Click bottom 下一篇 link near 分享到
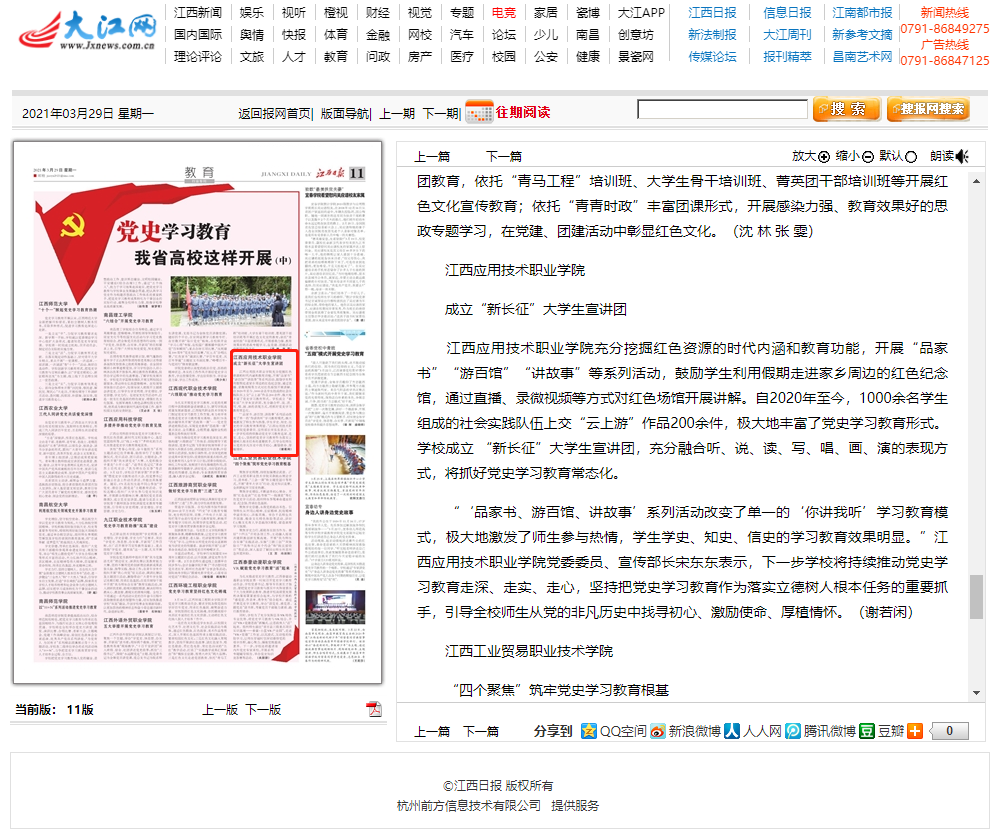This screenshot has height=831, width=991. tap(480, 732)
